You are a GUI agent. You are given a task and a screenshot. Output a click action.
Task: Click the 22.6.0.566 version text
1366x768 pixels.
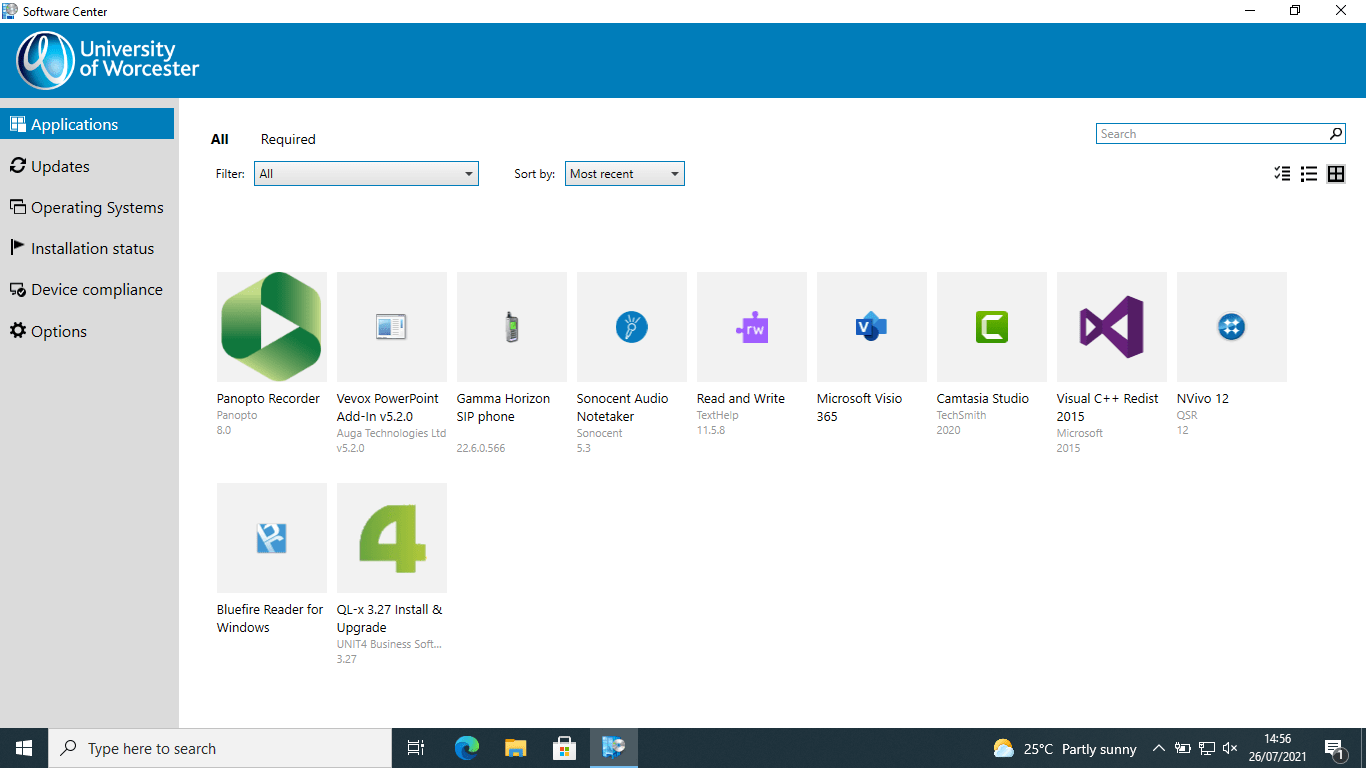[481, 448]
